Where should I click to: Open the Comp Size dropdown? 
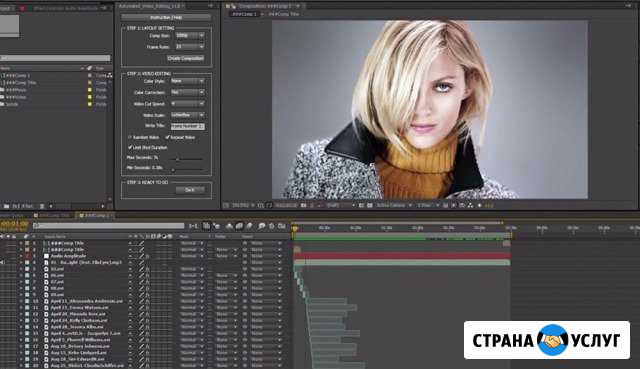click(x=189, y=36)
